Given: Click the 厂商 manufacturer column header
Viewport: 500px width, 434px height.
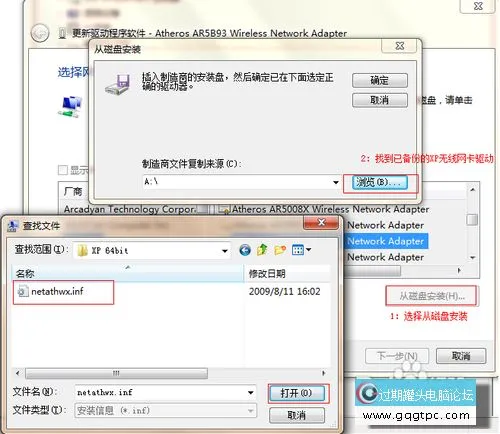Looking at the screenshot, I should tap(73, 191).
